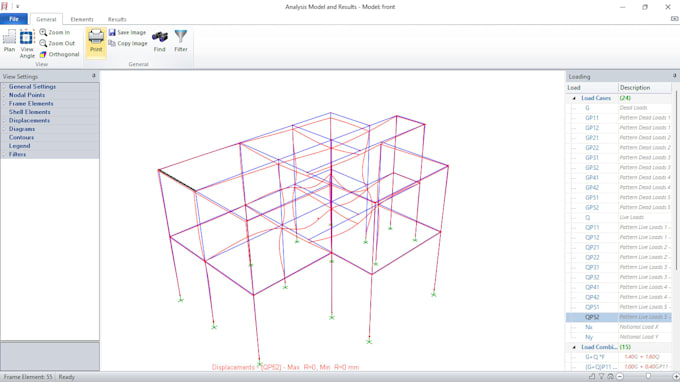The image size is (680, 382).
Task: Pin or unpin View Settings panel
Action: (x=94, y=76)
